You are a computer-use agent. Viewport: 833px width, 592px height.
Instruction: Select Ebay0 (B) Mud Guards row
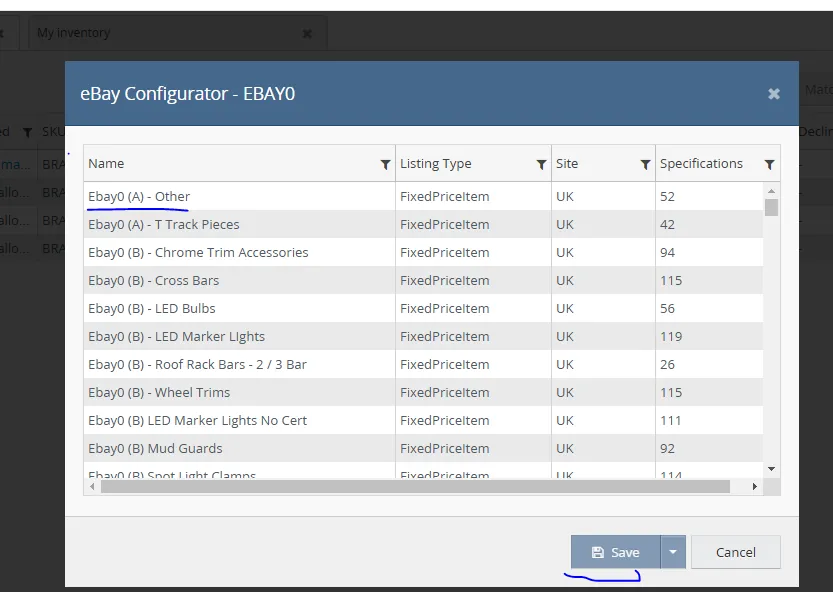coord(423,449)
